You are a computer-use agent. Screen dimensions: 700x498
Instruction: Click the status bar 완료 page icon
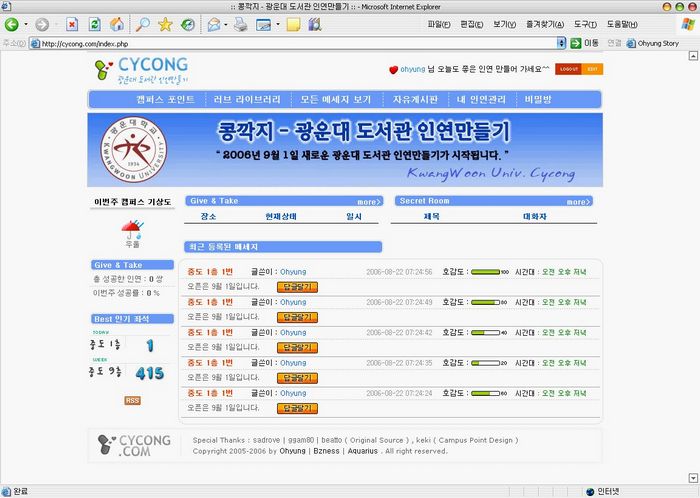(x=6, y=491)
